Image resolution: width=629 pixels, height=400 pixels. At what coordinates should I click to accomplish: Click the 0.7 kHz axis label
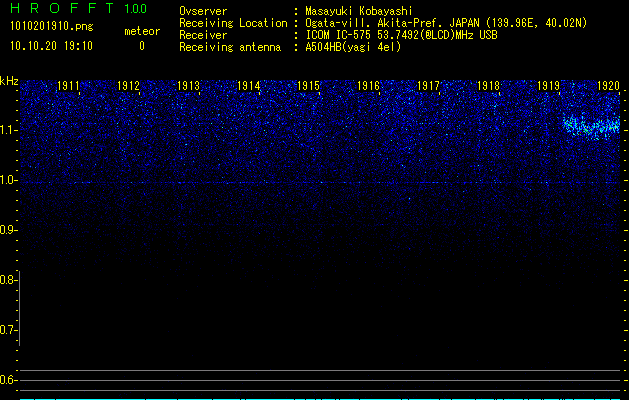coord(8,330)
